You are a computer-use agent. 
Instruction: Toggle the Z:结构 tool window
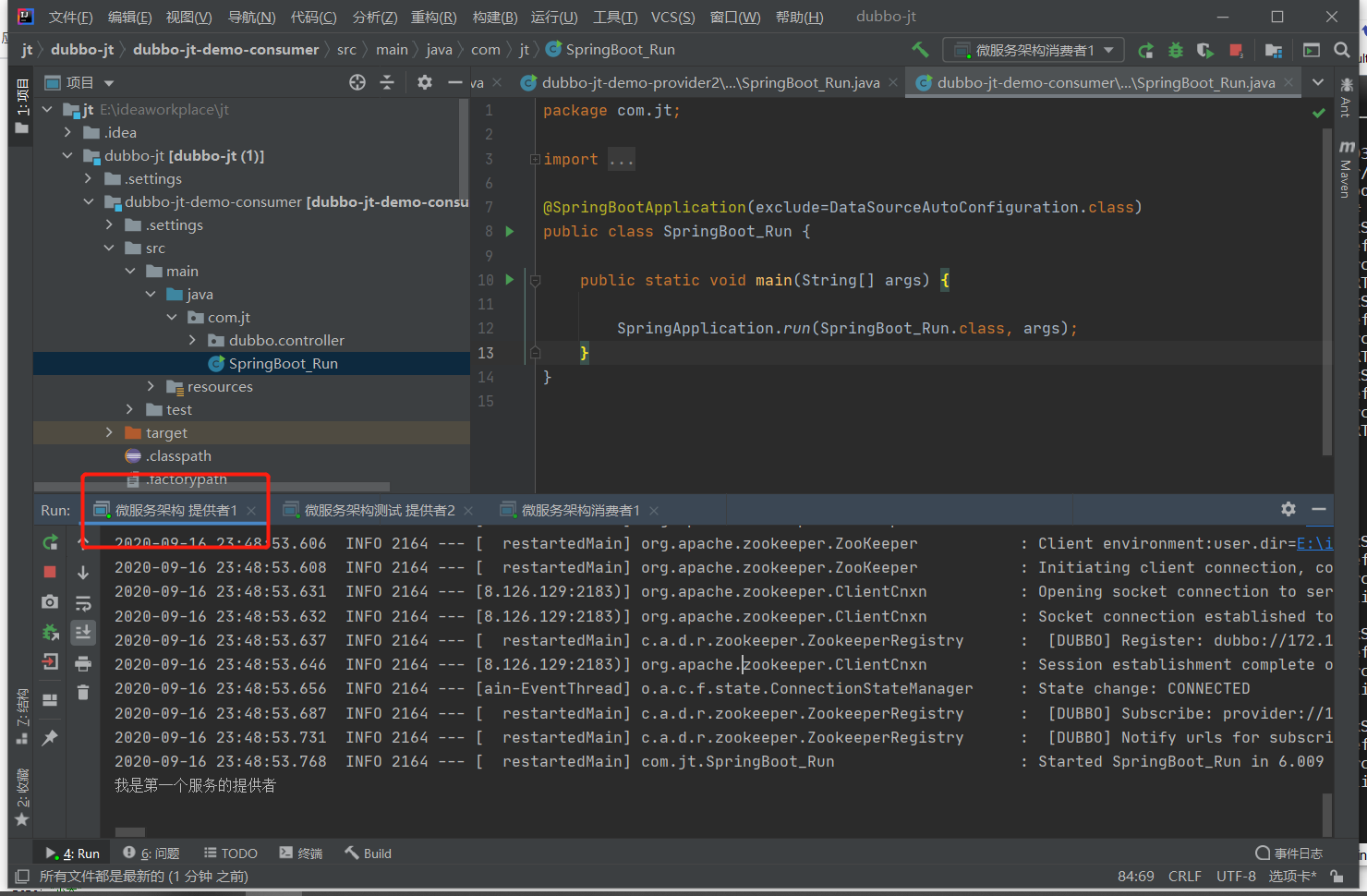21,716
